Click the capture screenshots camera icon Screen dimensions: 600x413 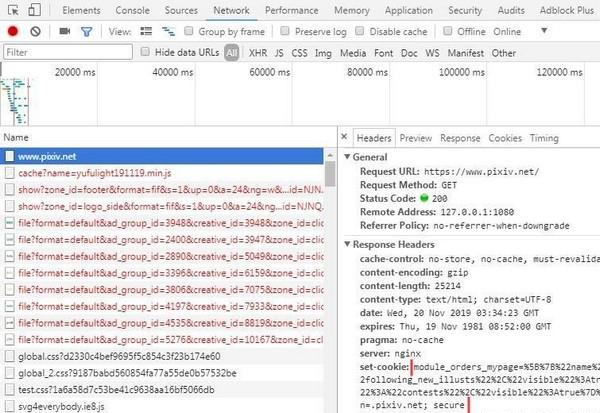(65, 31)
